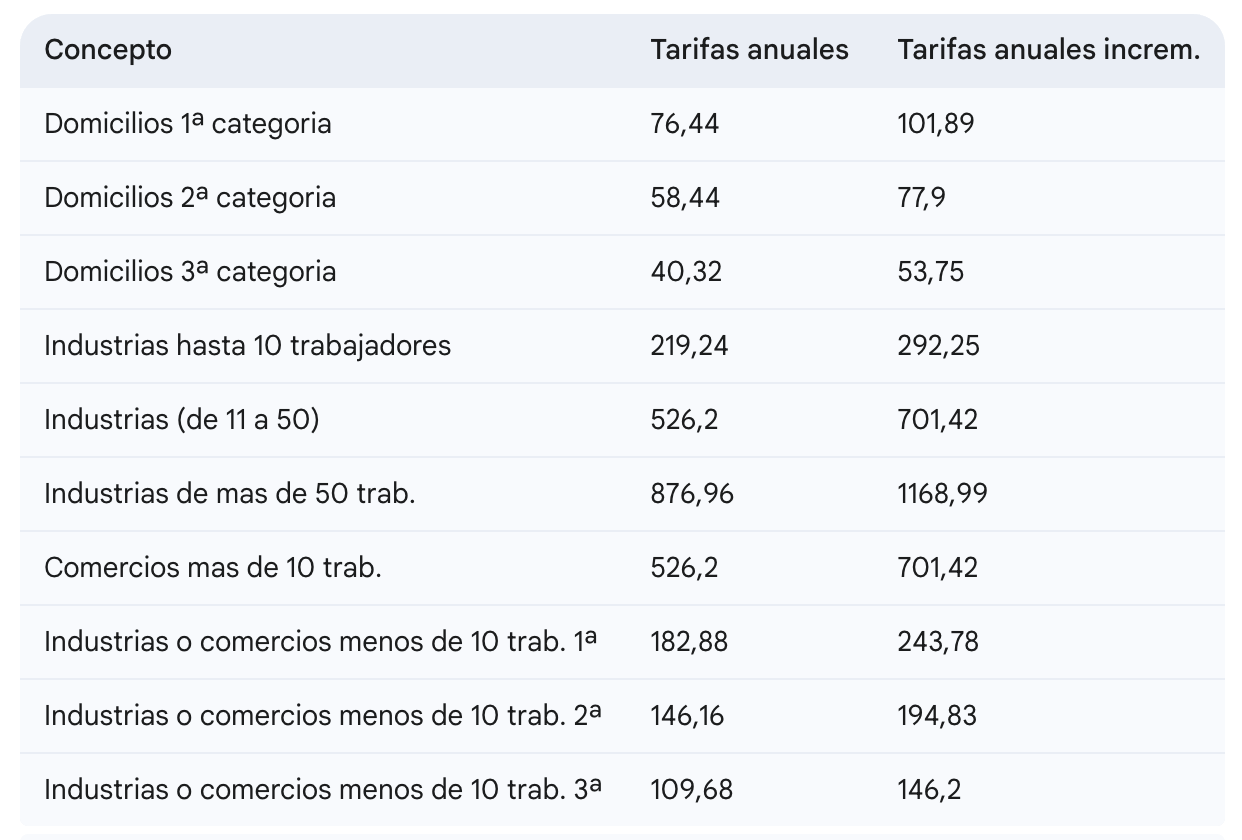This screenshot has height=840, width=1242.
Task: Click Comercios mas de 10 trab. cell
Action: (x=212, y=568)
